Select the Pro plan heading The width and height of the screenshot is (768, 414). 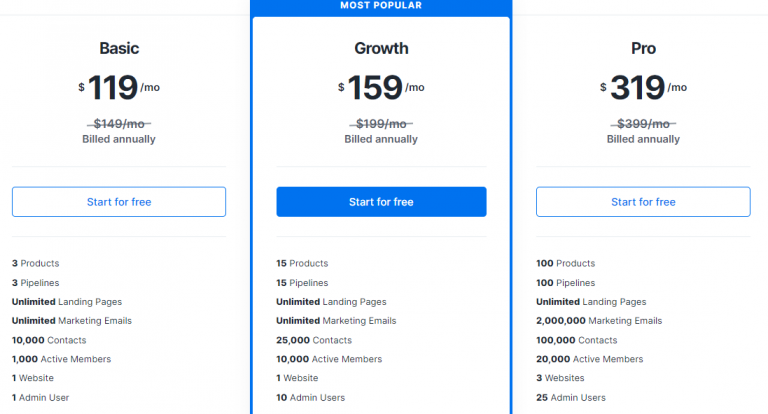pyautogui.click(x=643, y=49)
